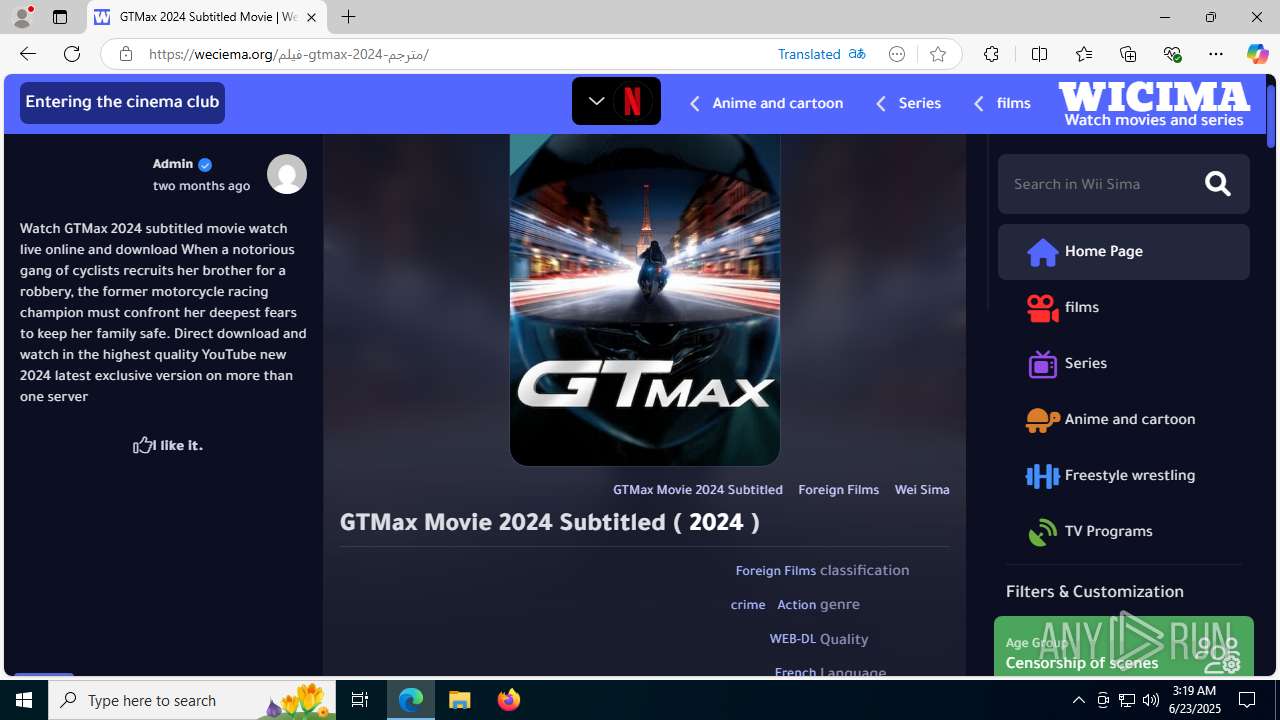Viewport: 1280px width, 720px height.
Task: Launch Firefox from the taskbar
Action: [509, 700]
